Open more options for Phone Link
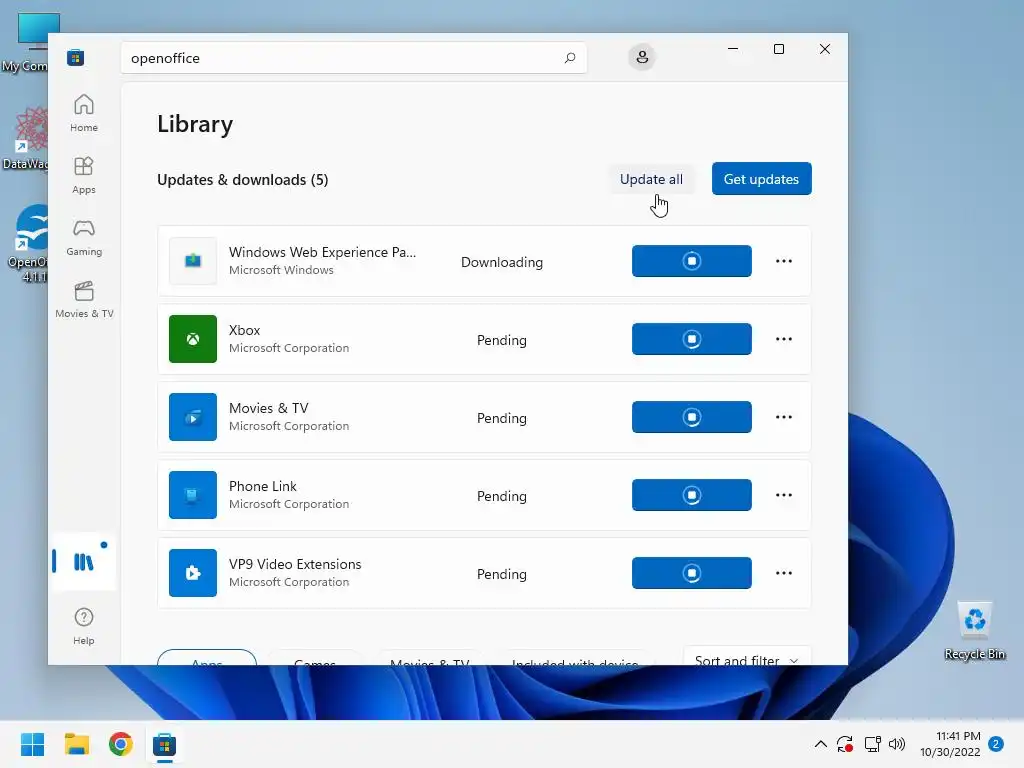 pos(784,495)
